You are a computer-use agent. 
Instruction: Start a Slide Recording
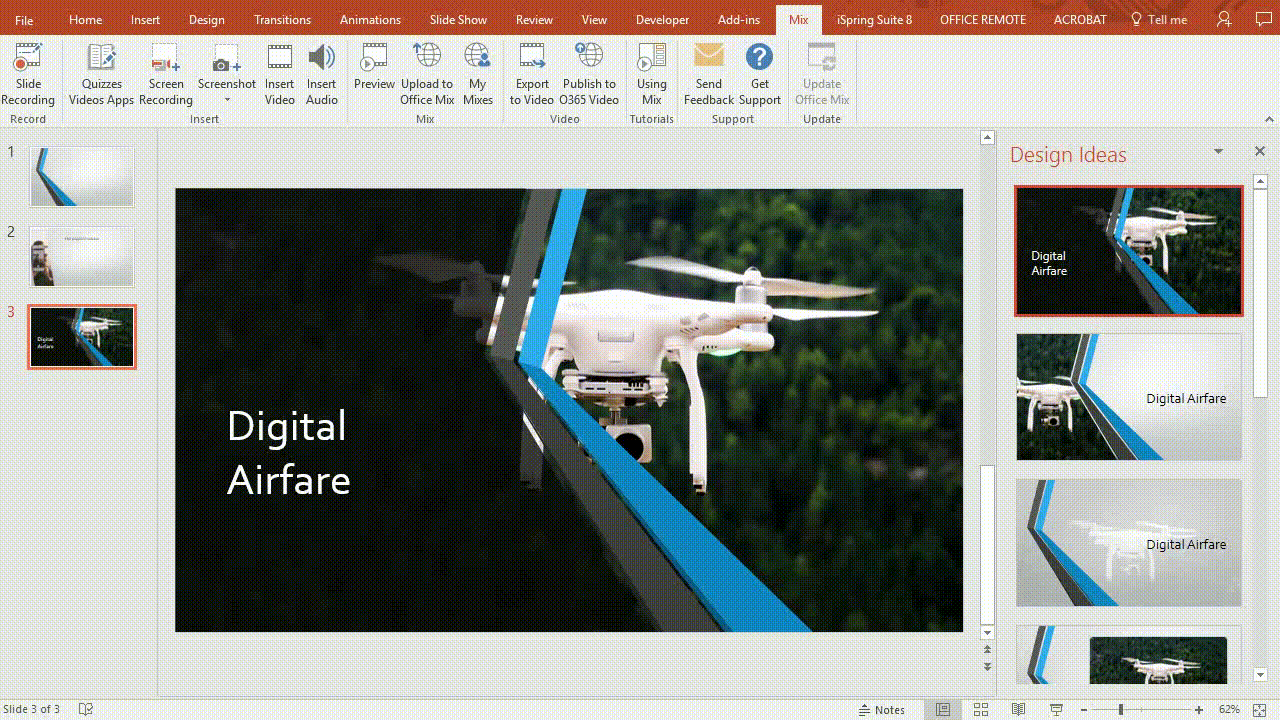click(27, 70)
